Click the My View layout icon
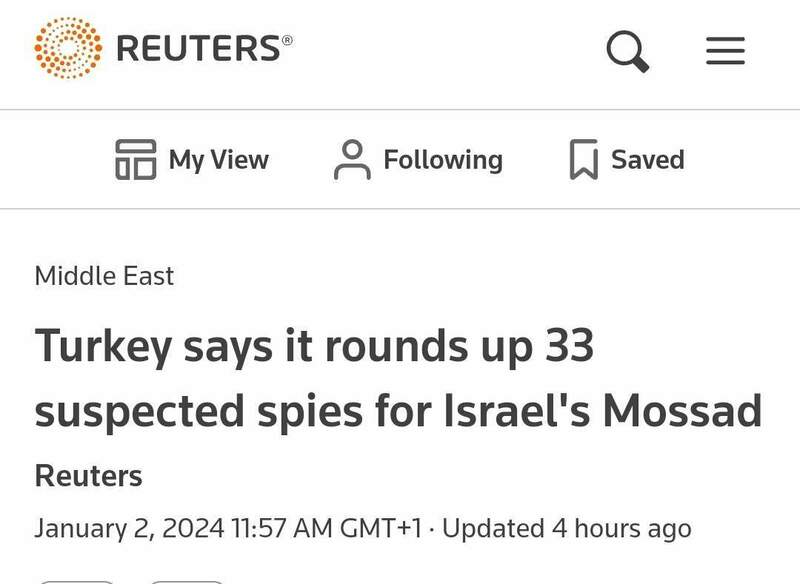800x584 pixels. coord(136,160)
